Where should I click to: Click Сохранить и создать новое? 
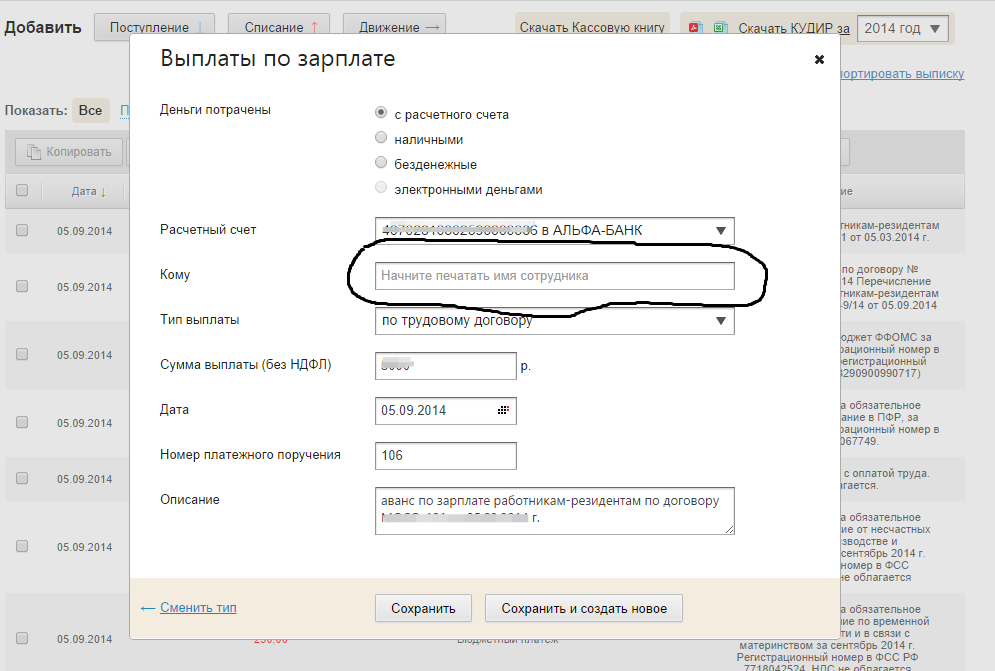pyautogui.click(x=582, y=608)
